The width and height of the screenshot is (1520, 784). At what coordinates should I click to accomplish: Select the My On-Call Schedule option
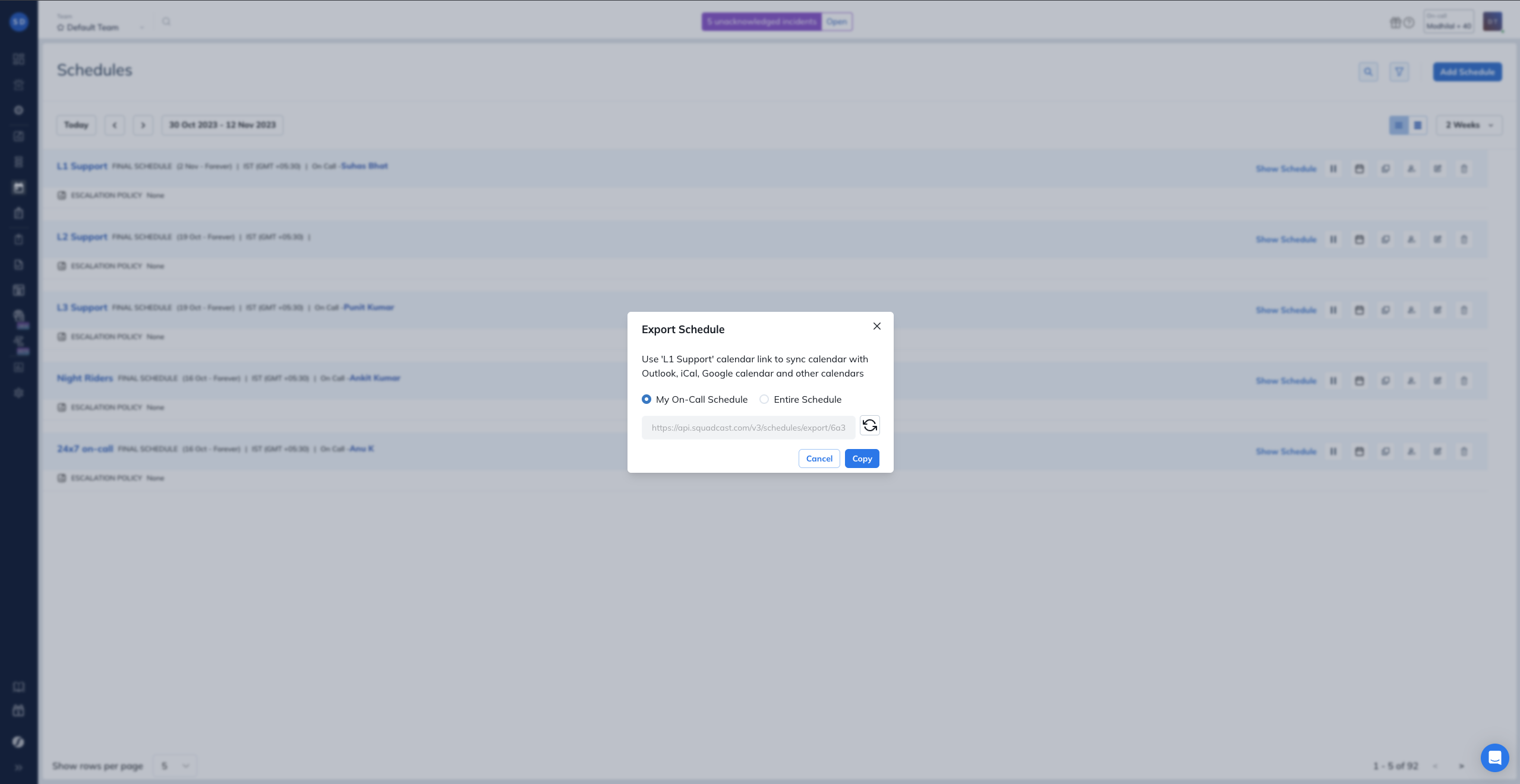(x=646, y=399)
